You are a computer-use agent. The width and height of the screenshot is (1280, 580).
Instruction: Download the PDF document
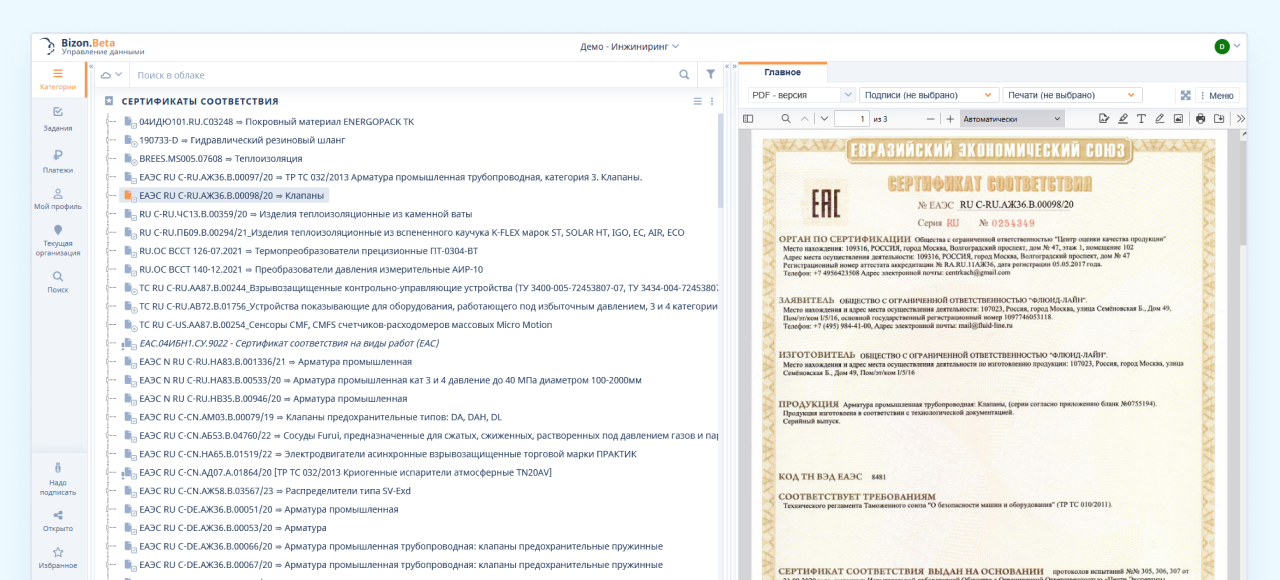coord(1219,119)
